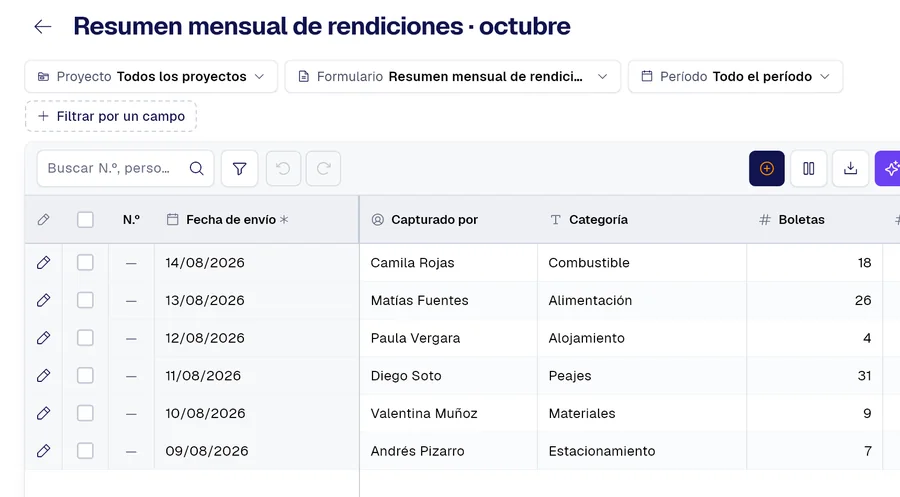
Task: Check the Camila Rojas row checkbox
Action: [x=86, y=263]
